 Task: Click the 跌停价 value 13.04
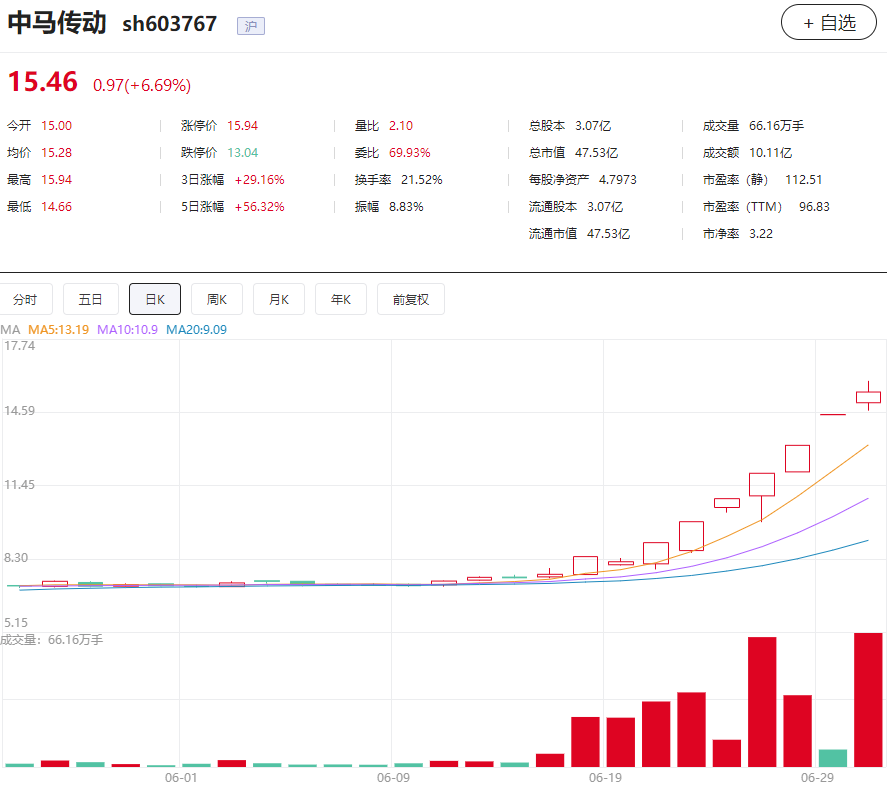(242, 153)
